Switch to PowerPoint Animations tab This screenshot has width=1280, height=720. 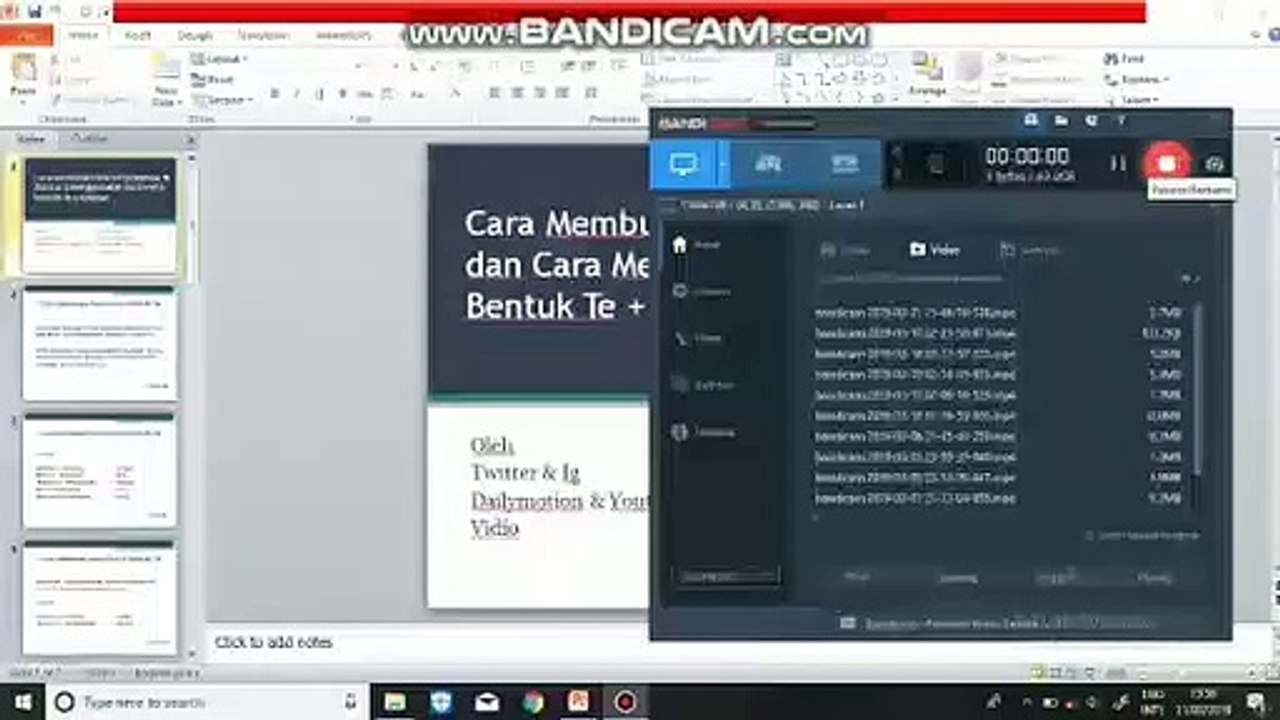[x=343, y=35]
